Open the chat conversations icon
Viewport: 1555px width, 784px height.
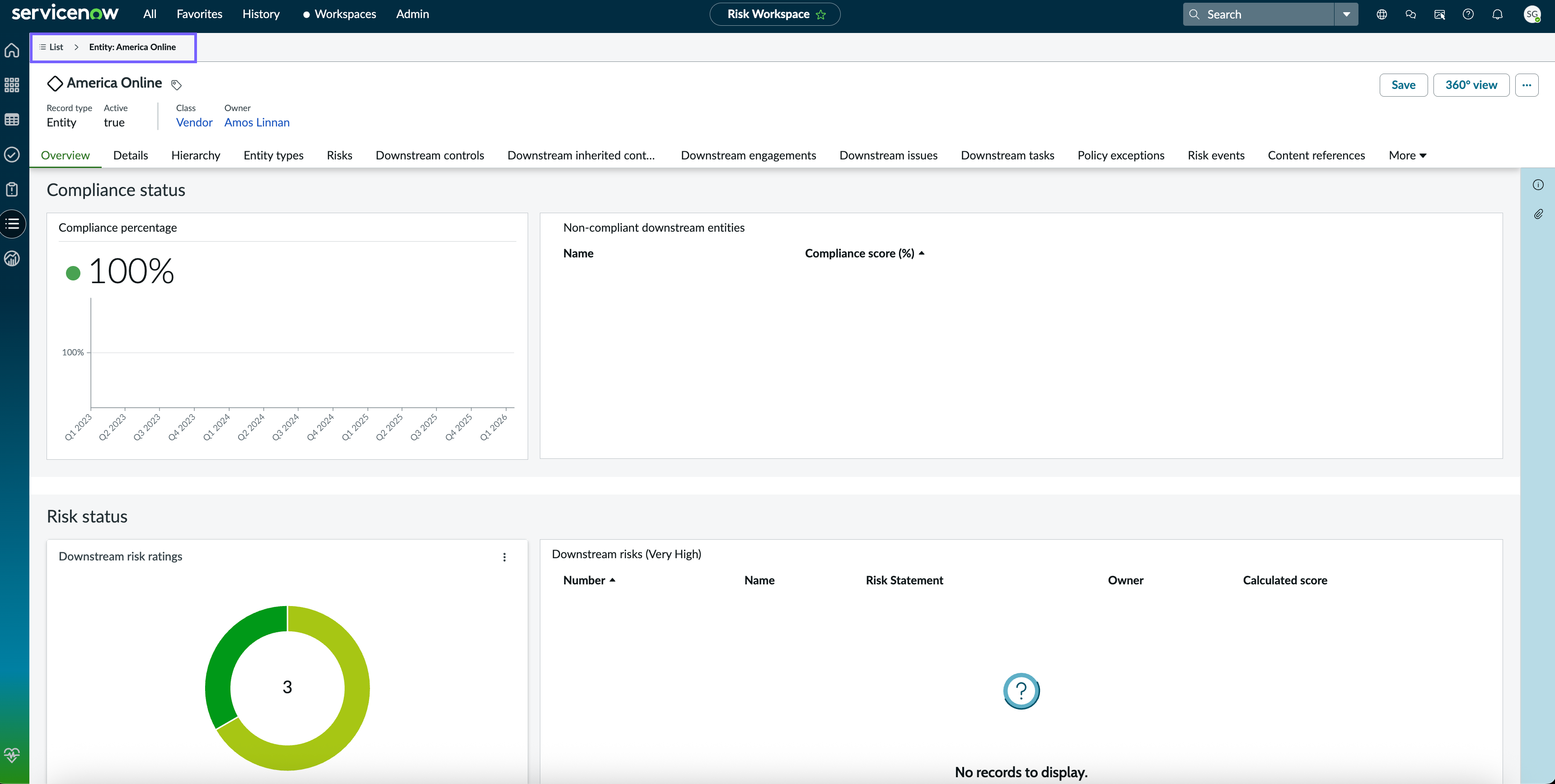tap(1411, 14)
